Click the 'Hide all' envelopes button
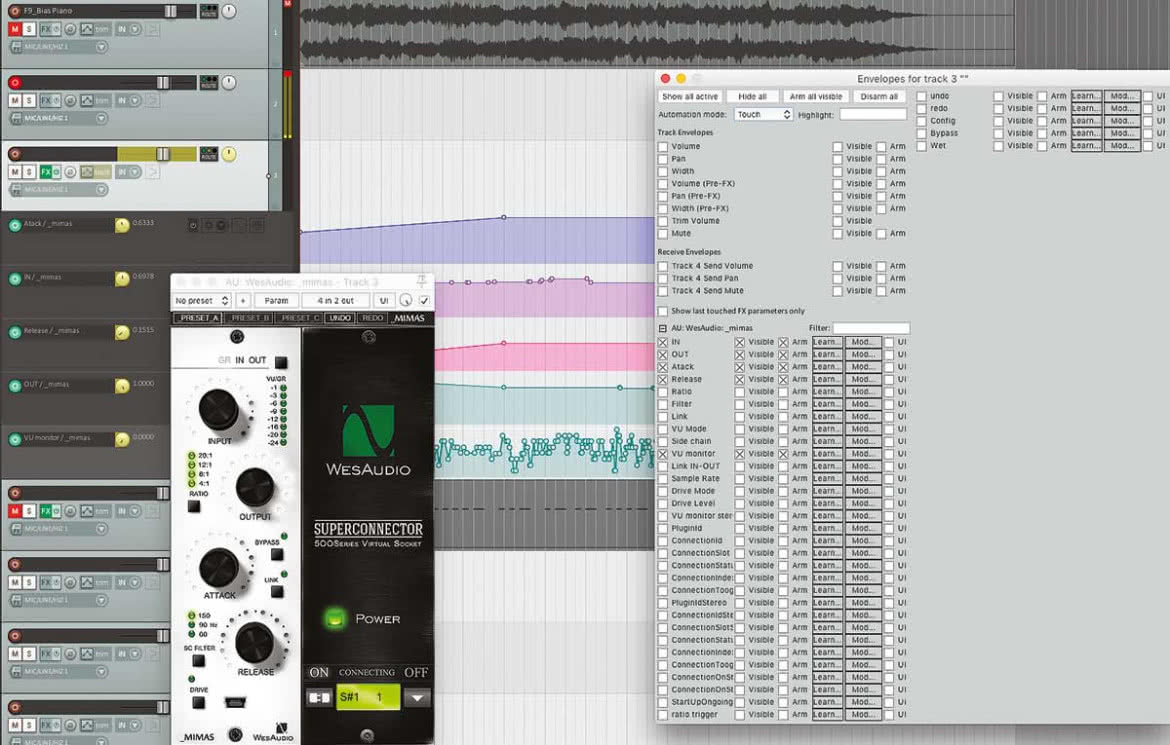Viewport: 1170px width, 745px height. pyautogui.click(x=752, y=96)
